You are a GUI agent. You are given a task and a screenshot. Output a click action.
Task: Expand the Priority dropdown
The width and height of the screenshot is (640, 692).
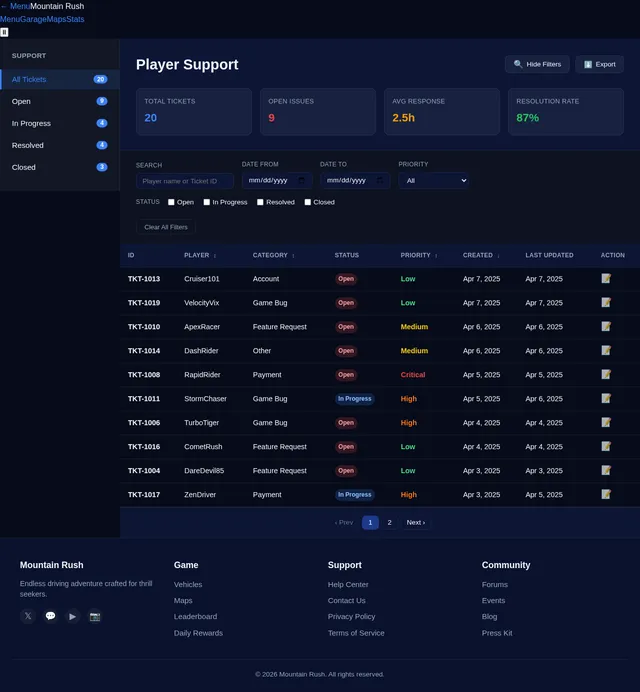click(x=433, y=181)
